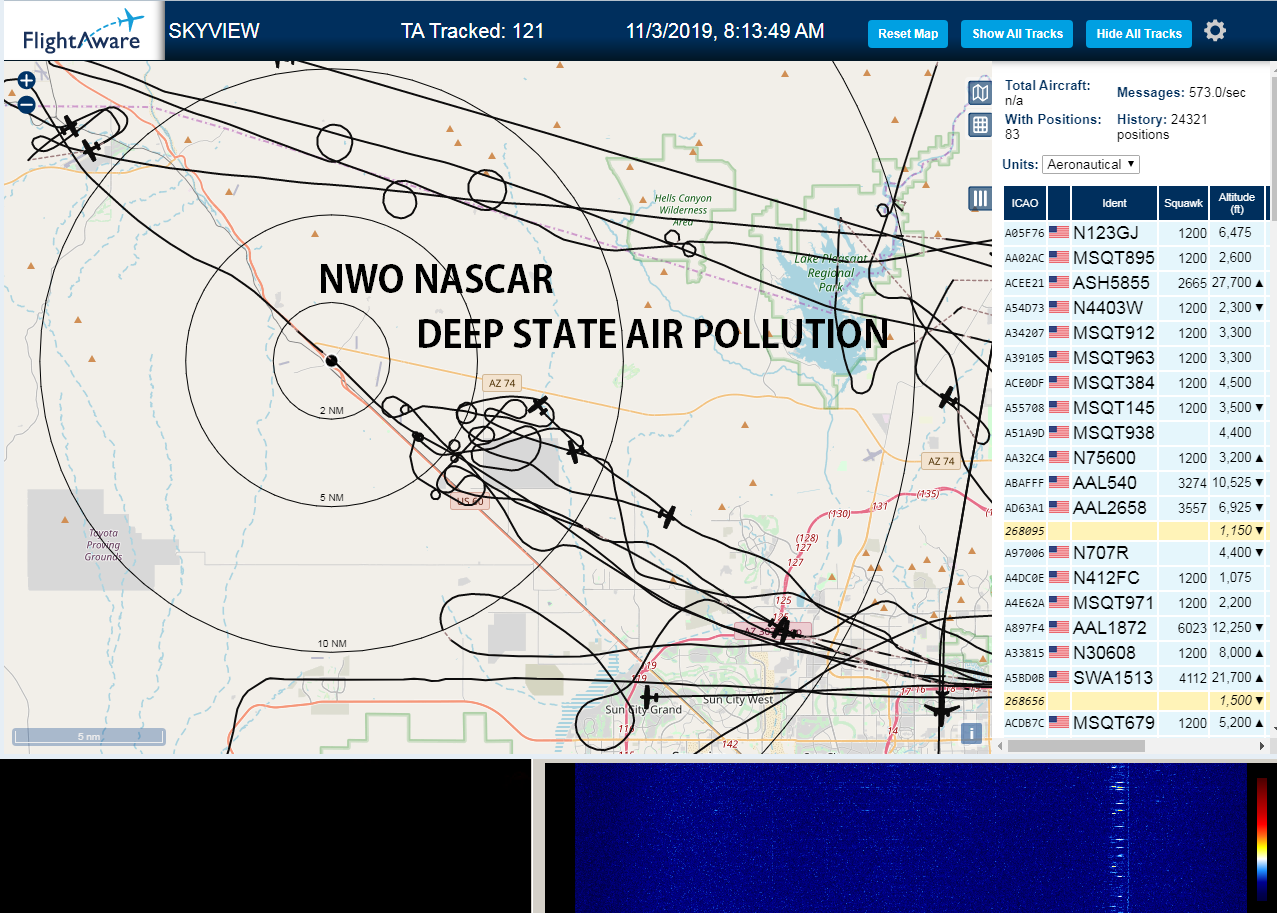Click Lake Pleasant Regional Park label

point(831,273)
